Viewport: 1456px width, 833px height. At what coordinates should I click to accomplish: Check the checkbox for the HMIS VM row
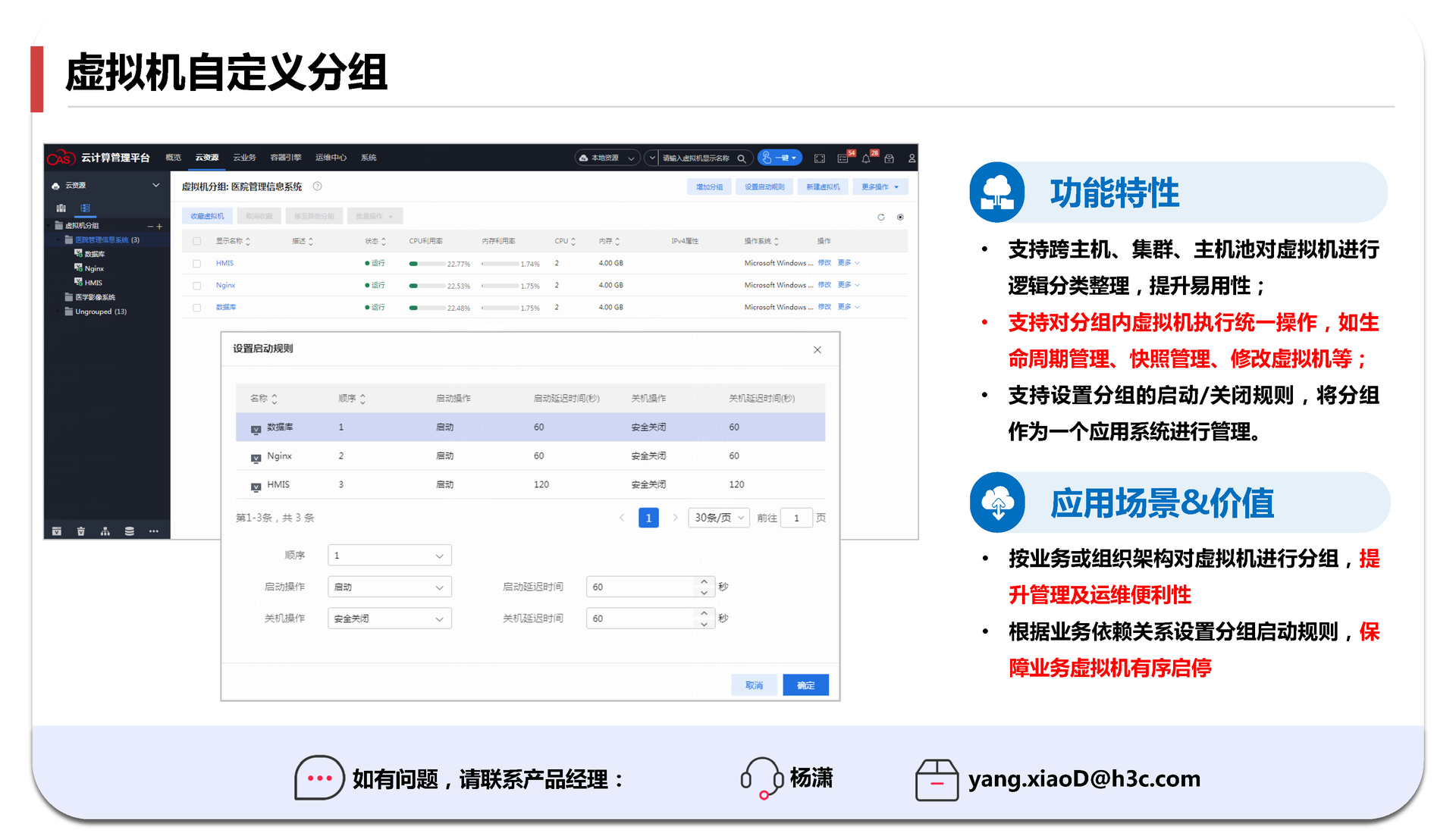coord(197,264)
